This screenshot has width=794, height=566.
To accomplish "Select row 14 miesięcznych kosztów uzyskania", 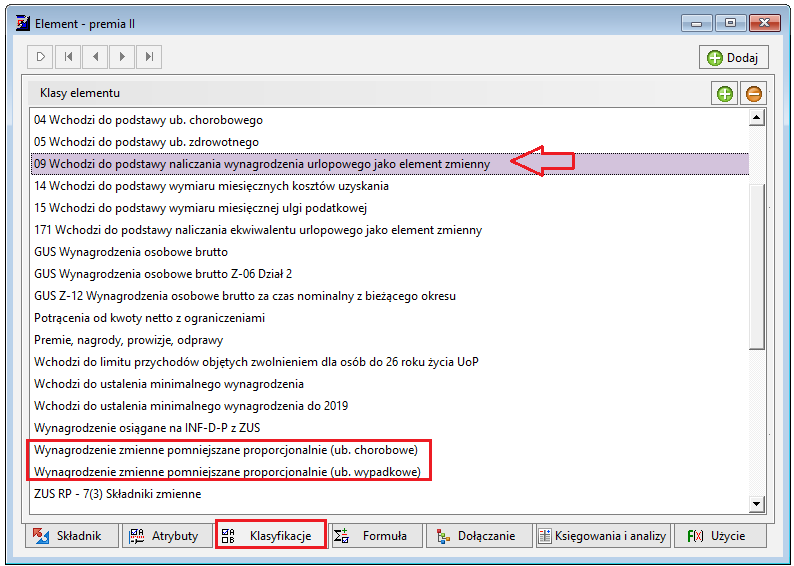I will pyautogui.click(x=389, y=186).
